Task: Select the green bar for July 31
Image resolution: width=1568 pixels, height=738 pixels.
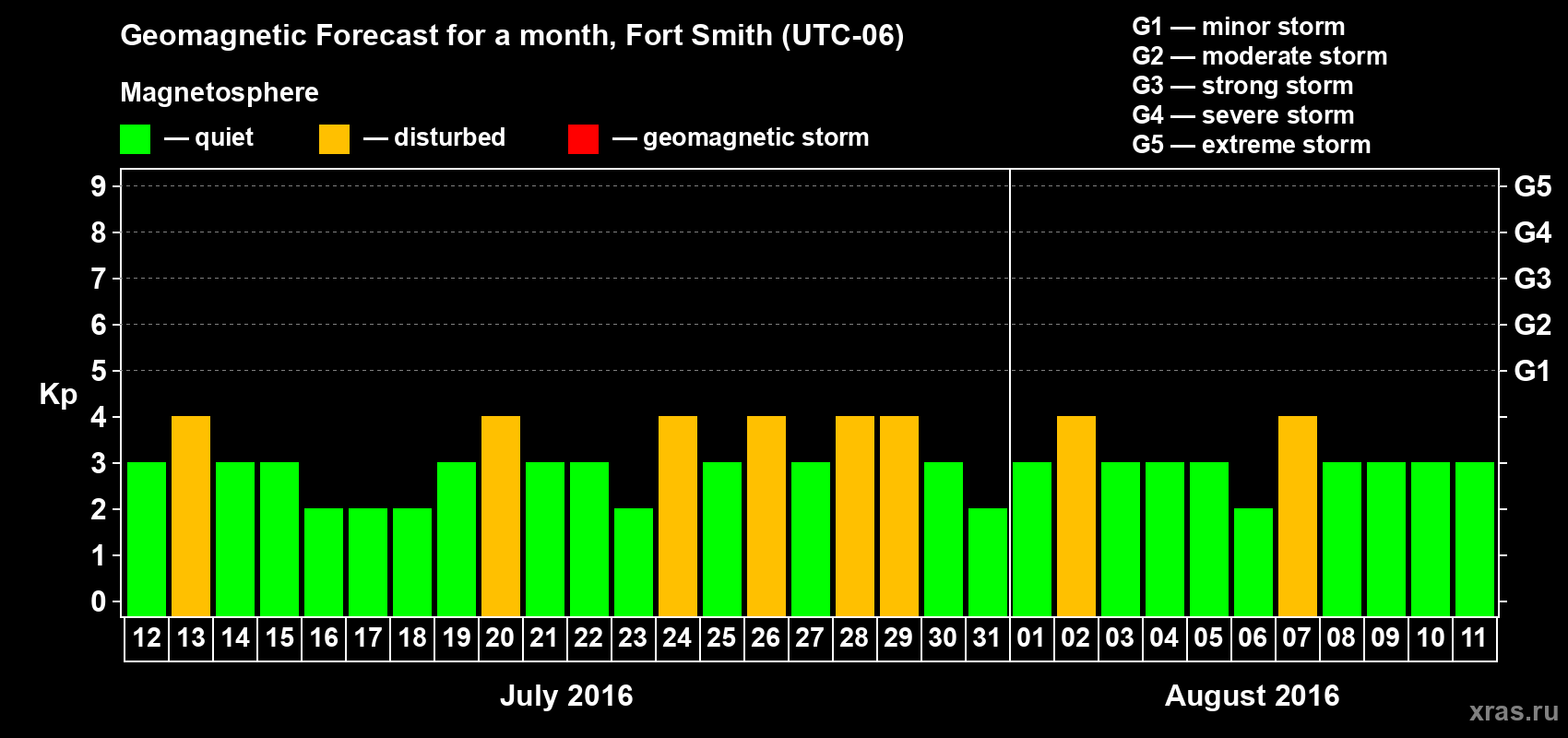Action: click(x=988, y=563)
